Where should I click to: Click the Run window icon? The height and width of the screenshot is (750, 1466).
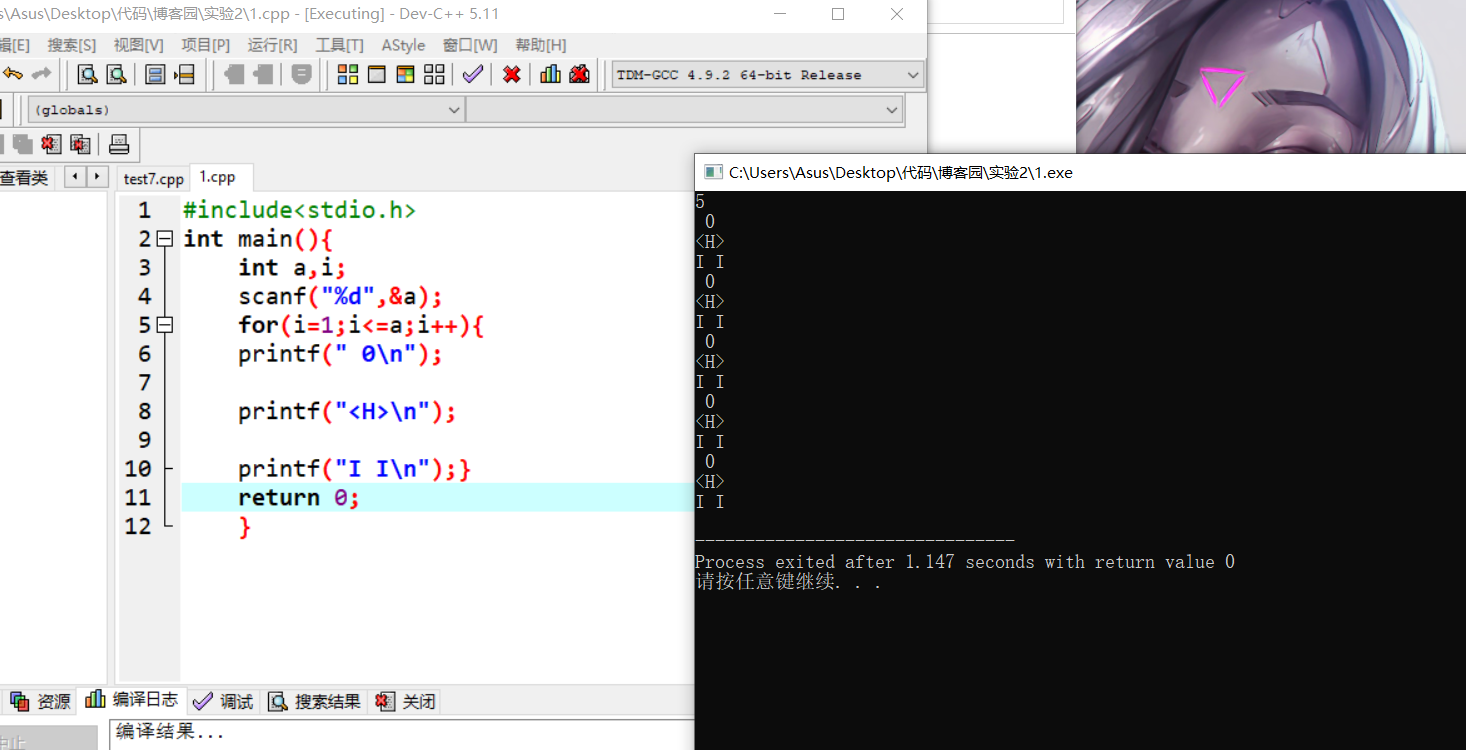coord(377,74)
